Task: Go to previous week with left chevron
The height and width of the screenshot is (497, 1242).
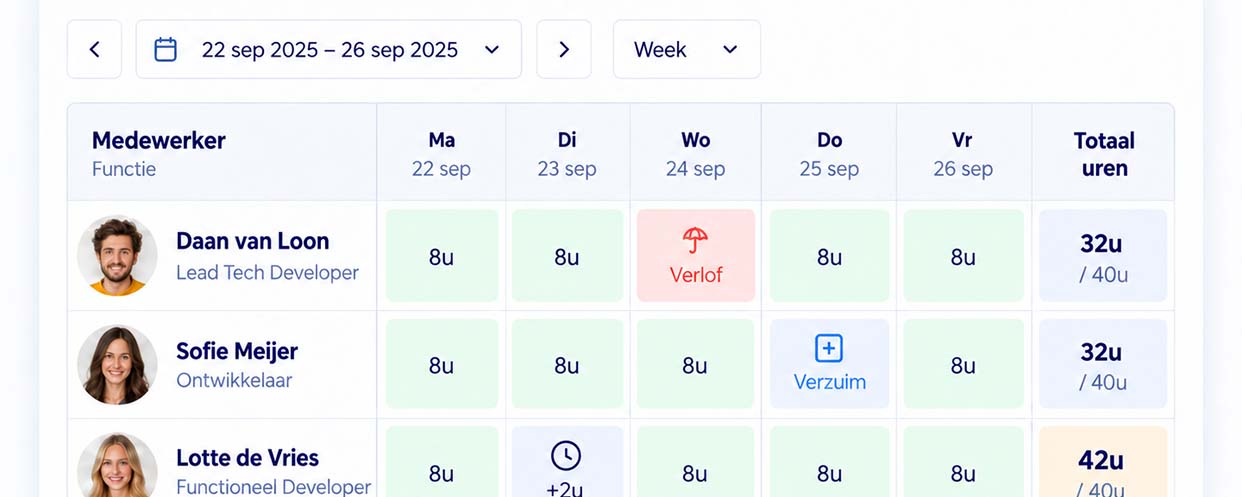Action: (94, 49)
